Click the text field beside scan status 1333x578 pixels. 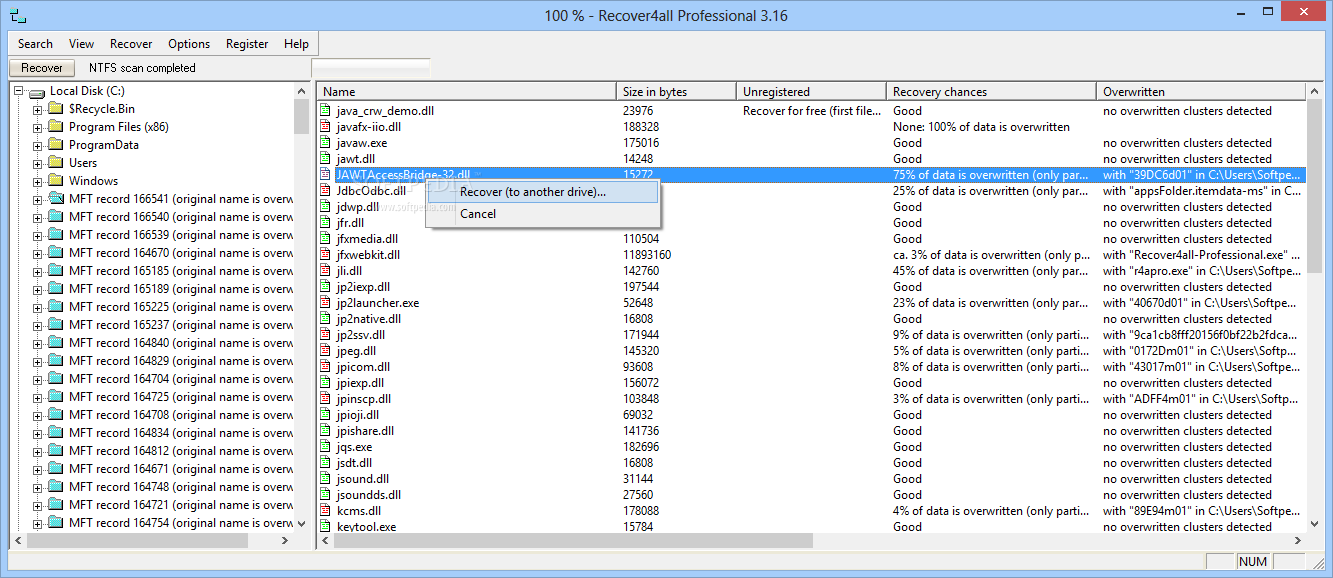pos(371,68)
